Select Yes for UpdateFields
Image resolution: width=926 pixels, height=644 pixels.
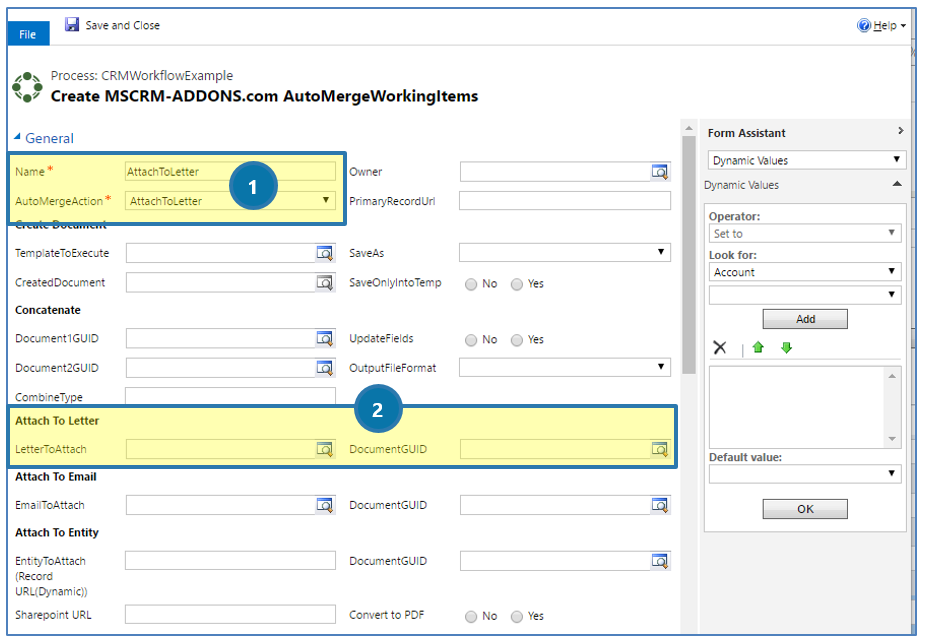(517, 340)
